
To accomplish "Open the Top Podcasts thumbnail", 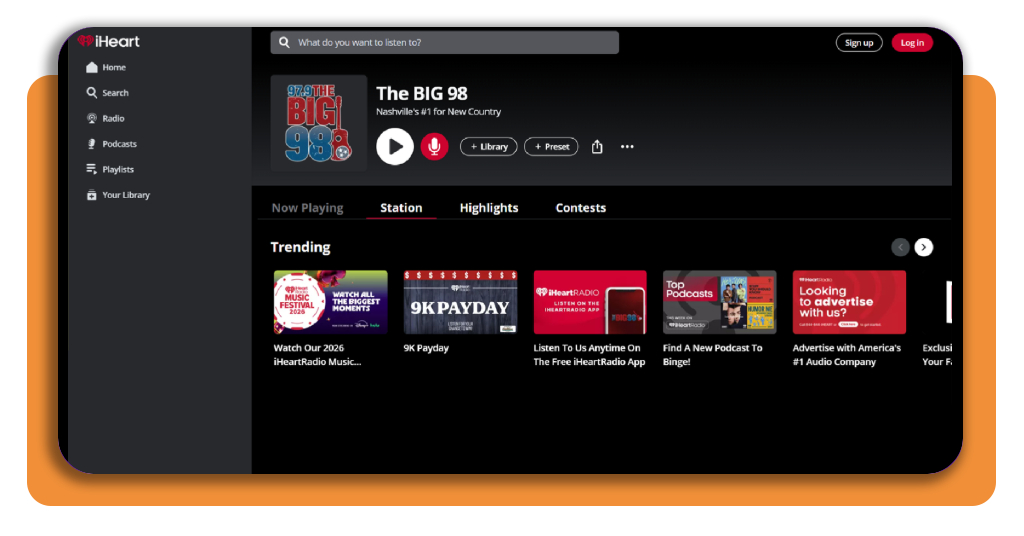I will [720, 302].
